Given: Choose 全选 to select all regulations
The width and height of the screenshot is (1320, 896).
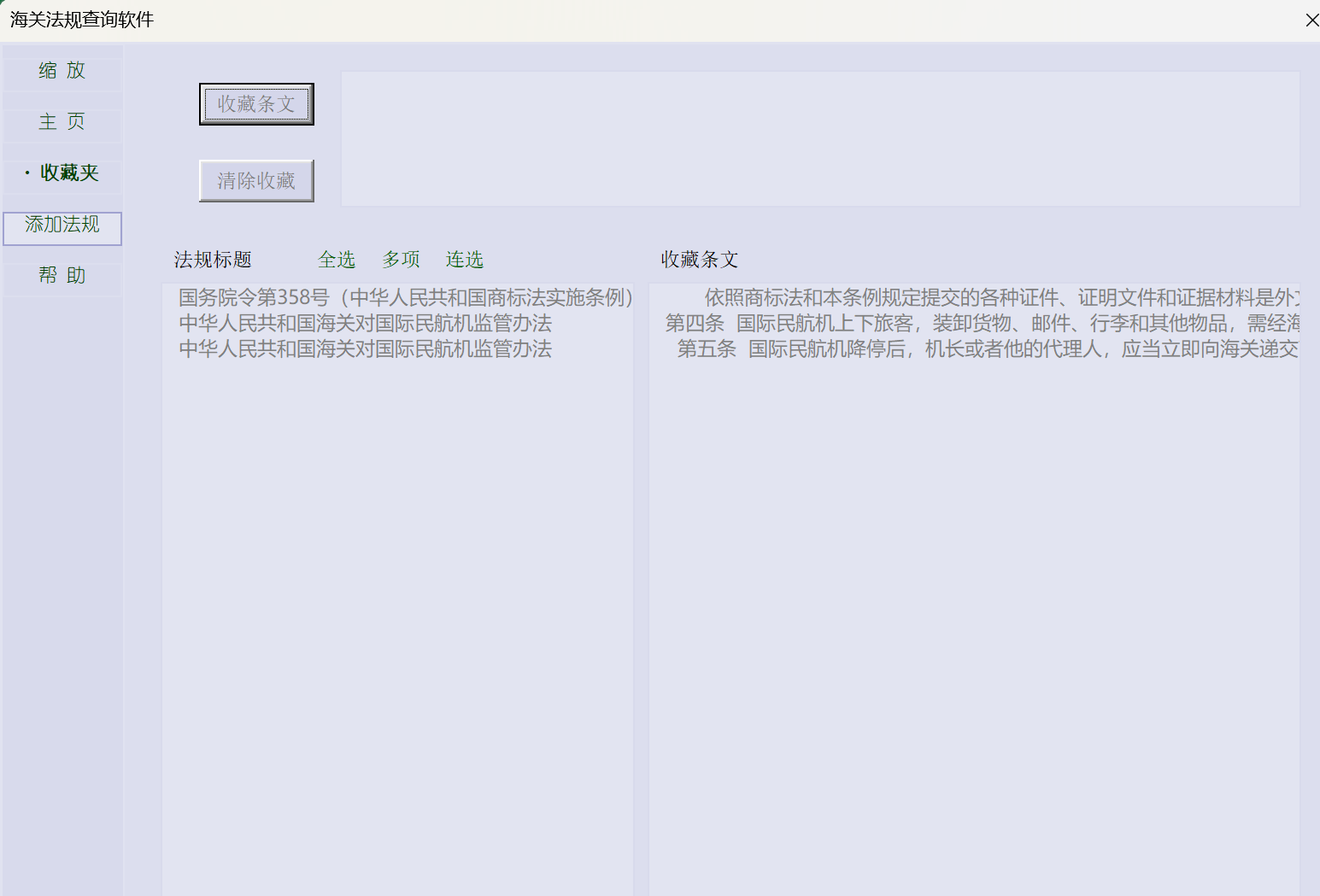Looking at the screenshot, I should (337, 260).
